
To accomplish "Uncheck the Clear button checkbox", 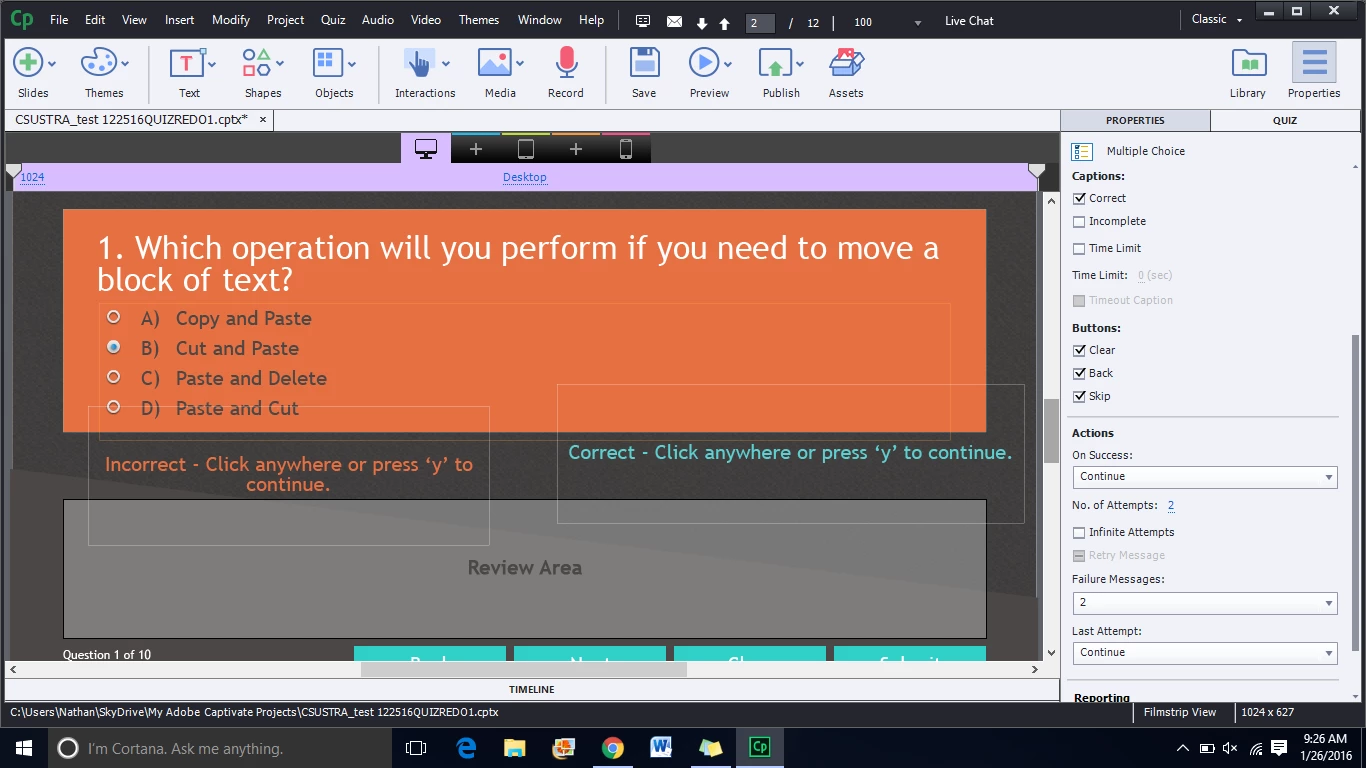I will click(x=1079, y=350).
